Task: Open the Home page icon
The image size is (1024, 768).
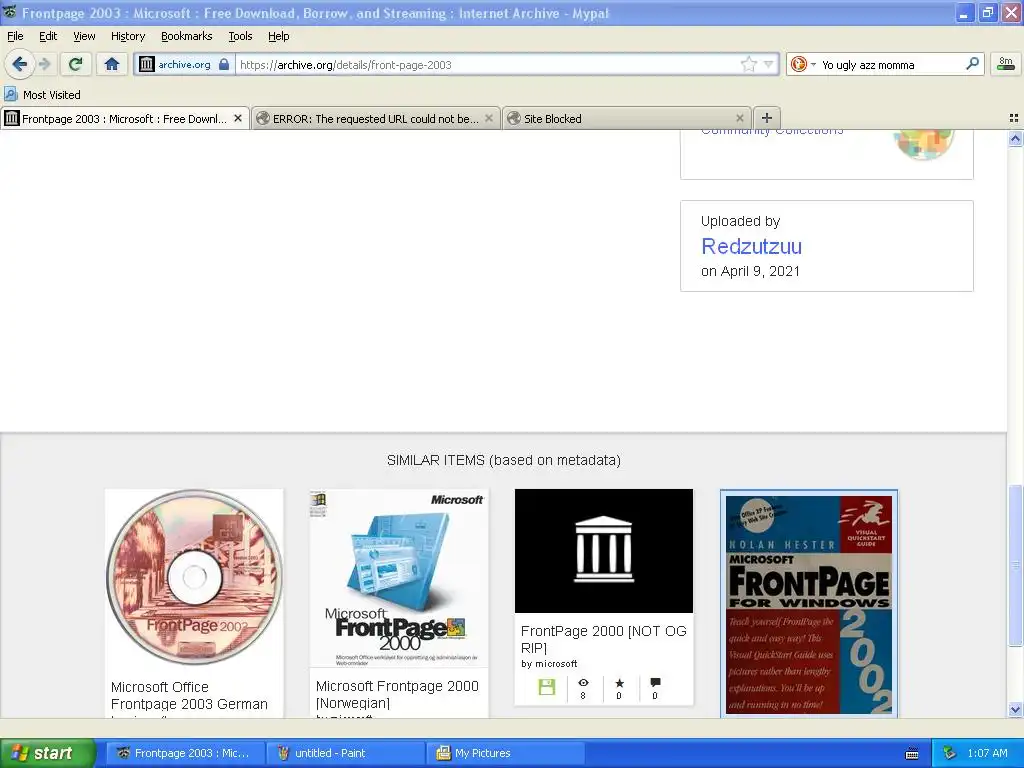Action: (112, 64)
